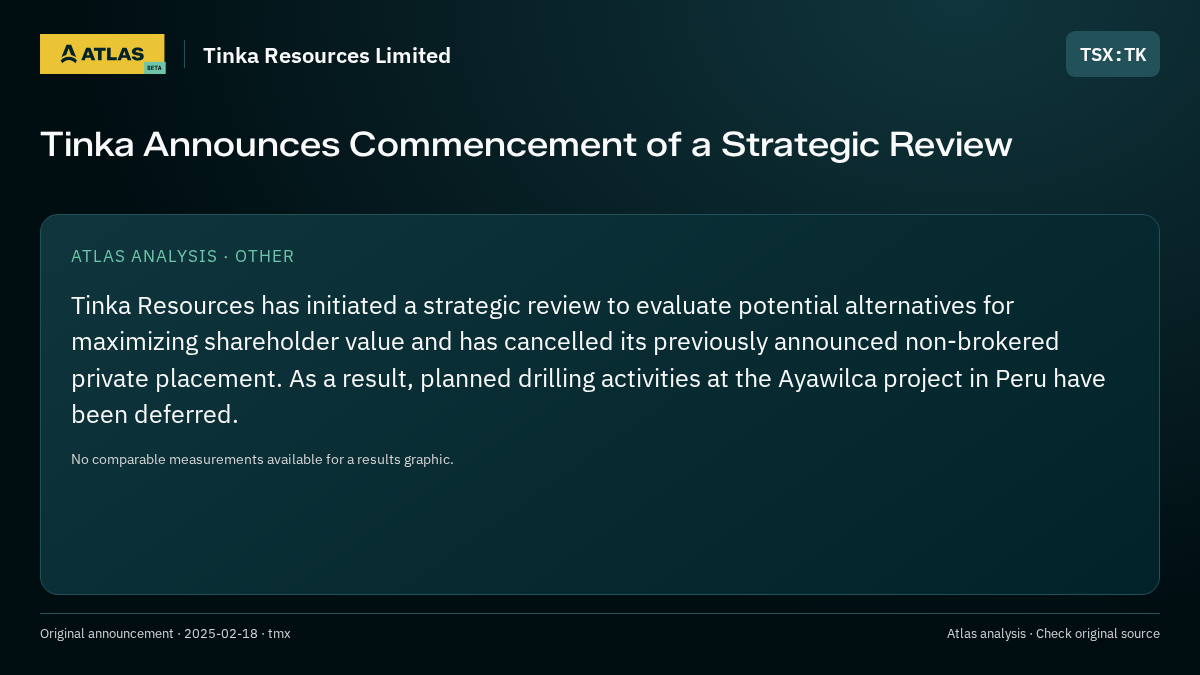
Task: Select the headline about Strategic Review
Action: [526, 145]
